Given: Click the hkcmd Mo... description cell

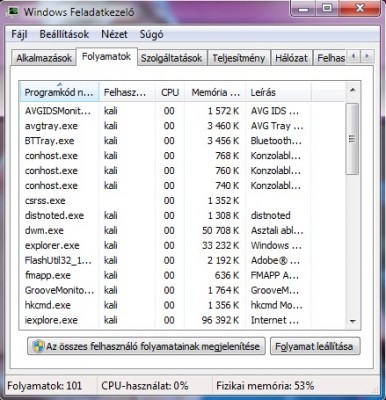Looking at the screenshot, I should [277, 305].
